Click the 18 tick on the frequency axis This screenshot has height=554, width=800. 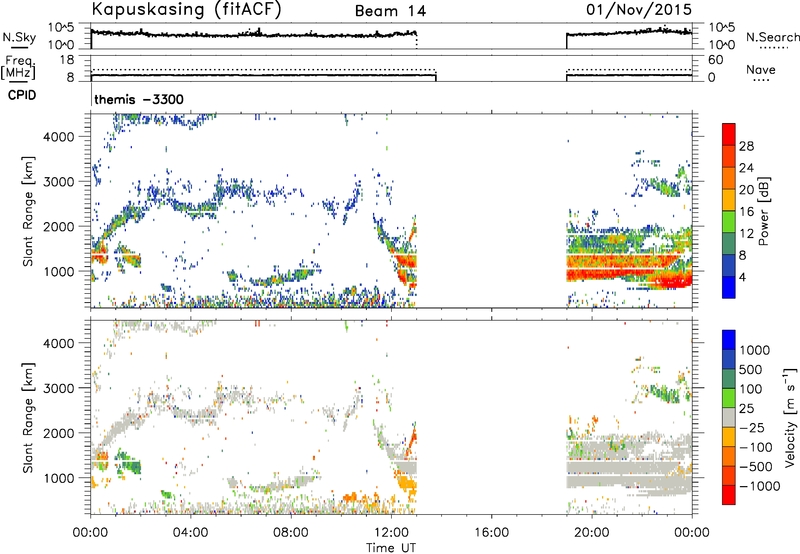[67, 60]
